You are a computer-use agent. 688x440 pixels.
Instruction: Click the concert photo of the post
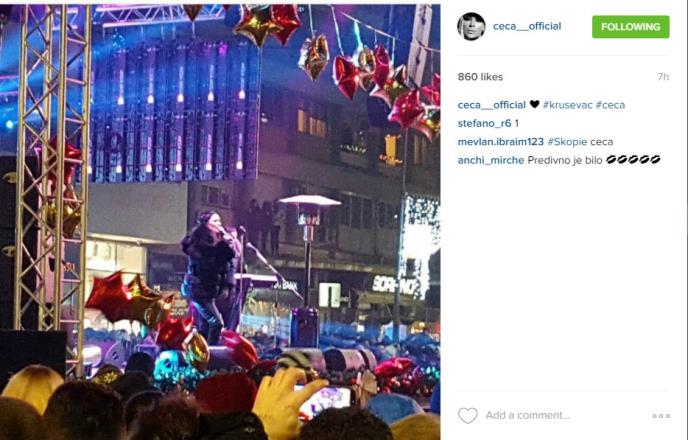pyautogui.click(x=220, y=222)
